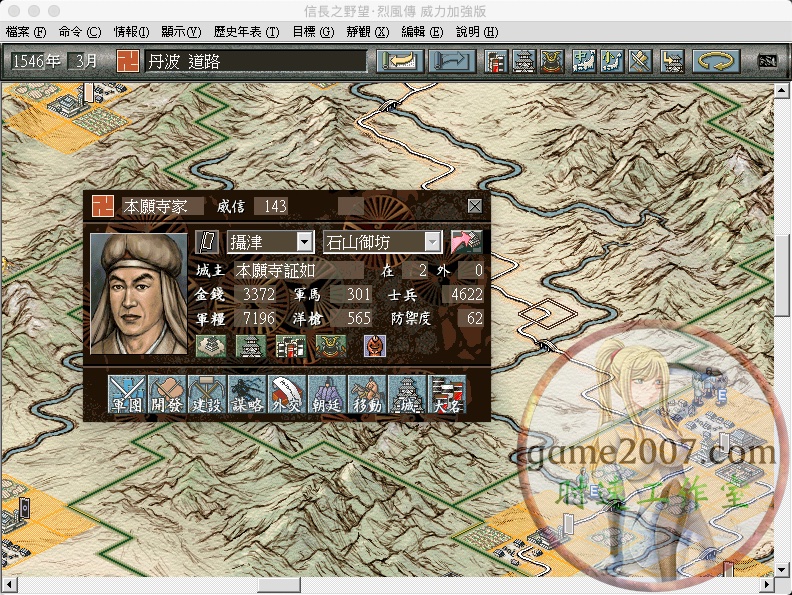Open the 開發 (development) command
This screenshot has height=595, width=792.
(167, 394)
